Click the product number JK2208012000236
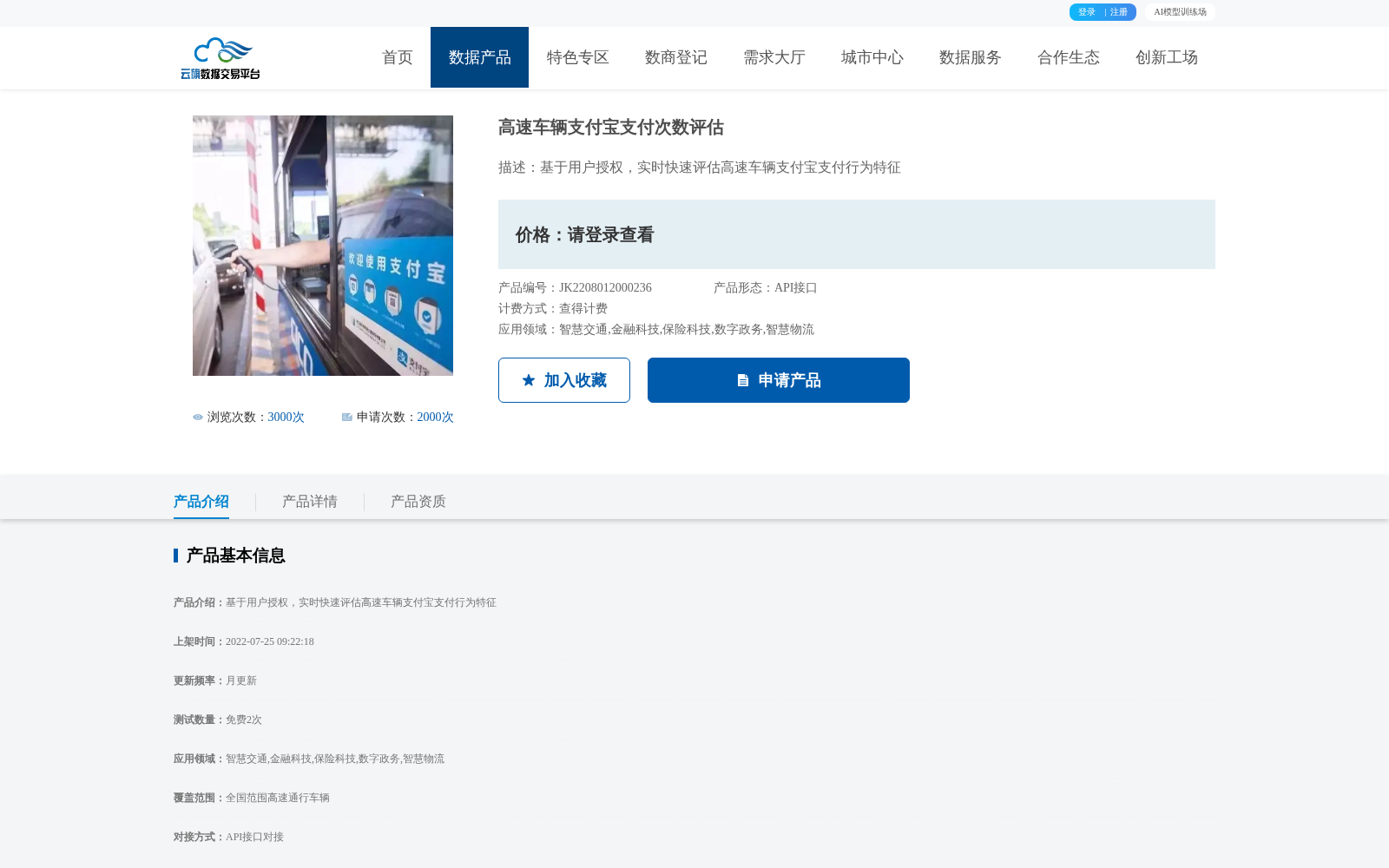 tap(605, 288)
